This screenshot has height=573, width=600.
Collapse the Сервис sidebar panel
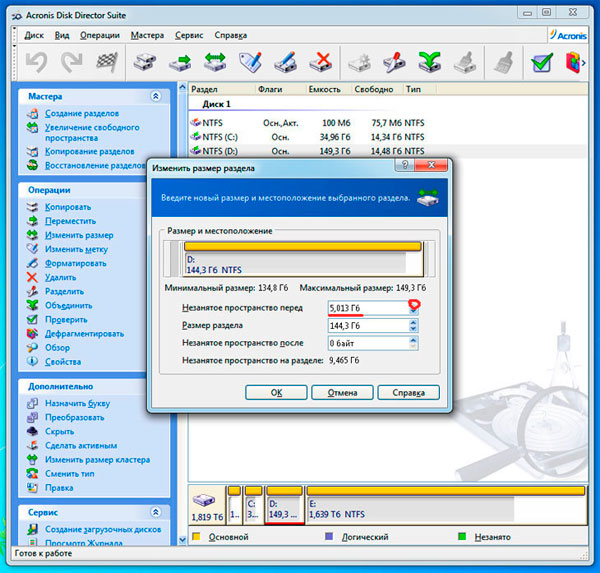click(155, 512)
